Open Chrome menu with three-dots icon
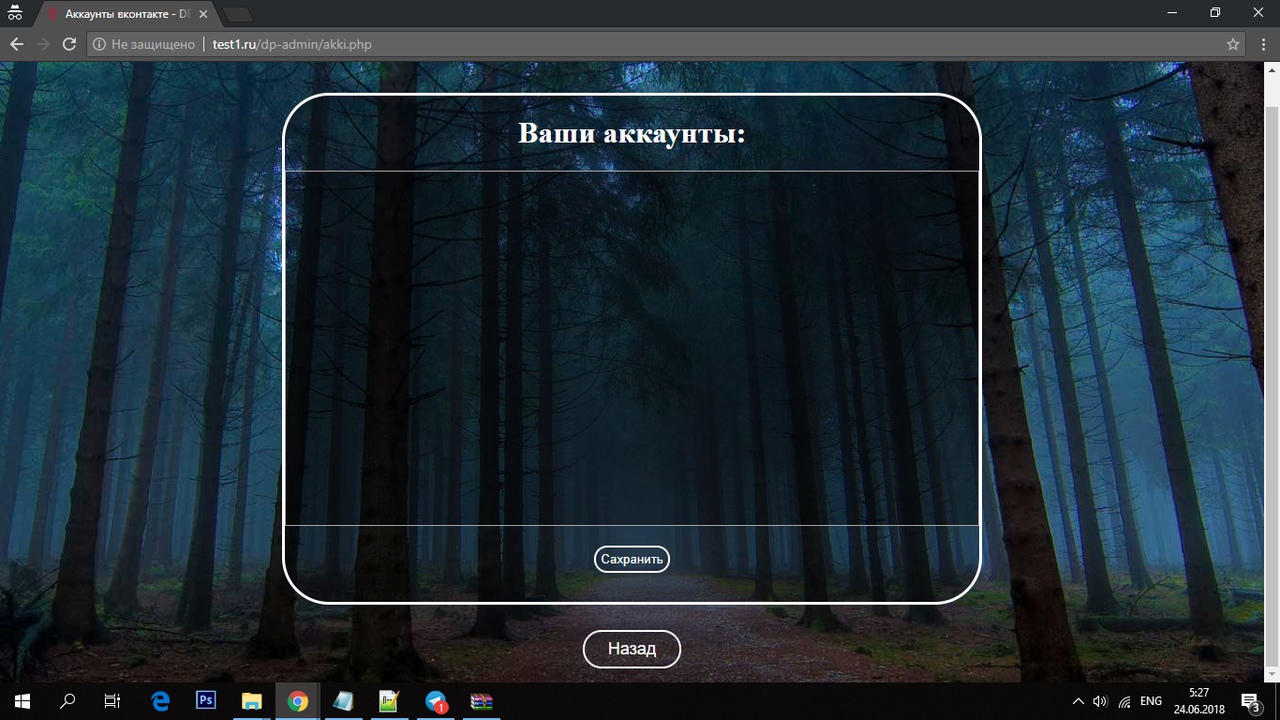 coord(1262,44)
